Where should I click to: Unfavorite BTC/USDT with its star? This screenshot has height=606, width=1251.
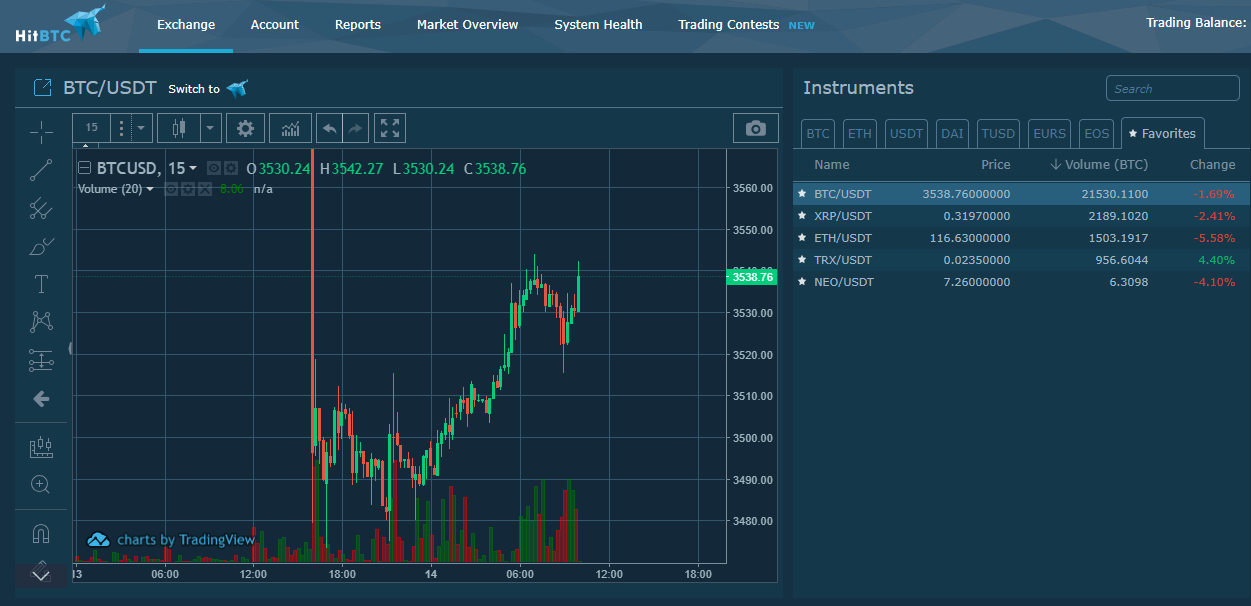tap(802, 194)
